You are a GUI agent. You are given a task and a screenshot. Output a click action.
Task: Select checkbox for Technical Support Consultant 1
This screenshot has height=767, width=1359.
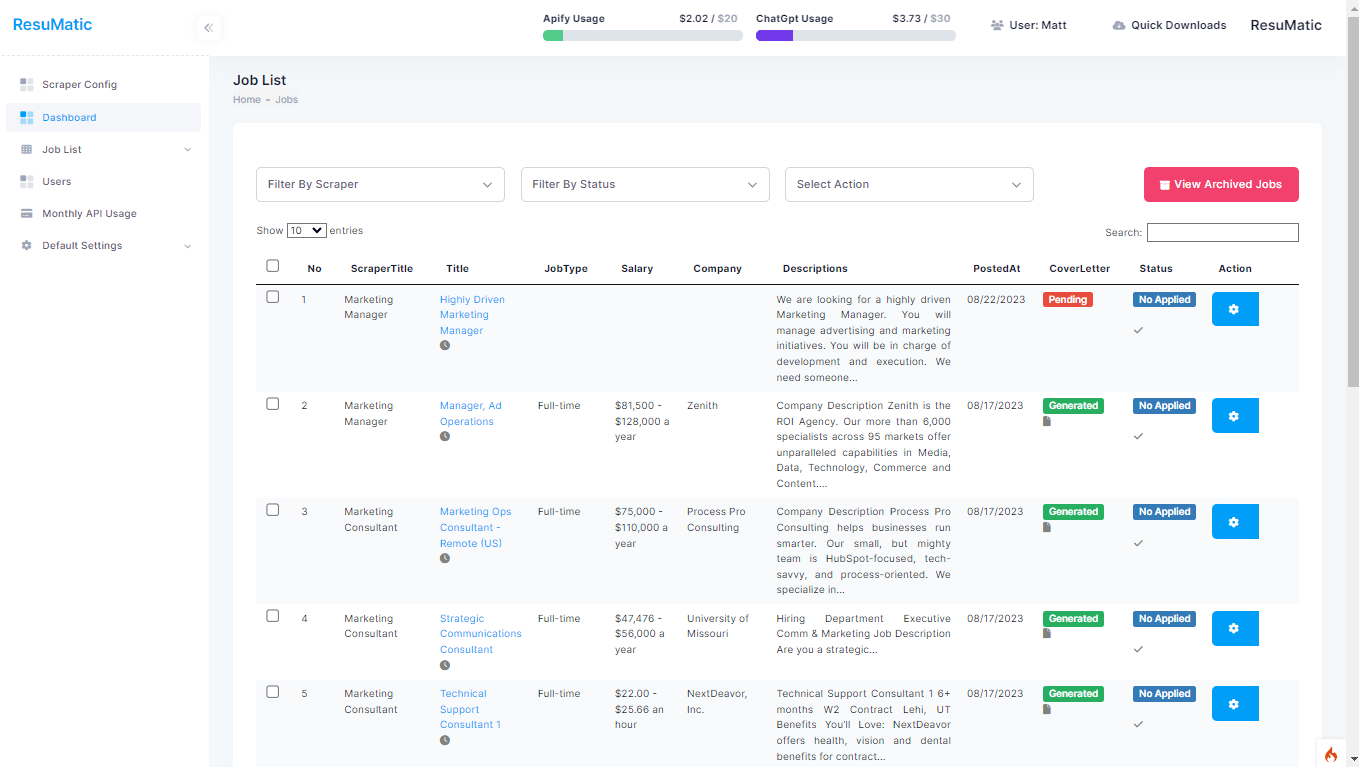pyautogui.click(x=273, y=692)
